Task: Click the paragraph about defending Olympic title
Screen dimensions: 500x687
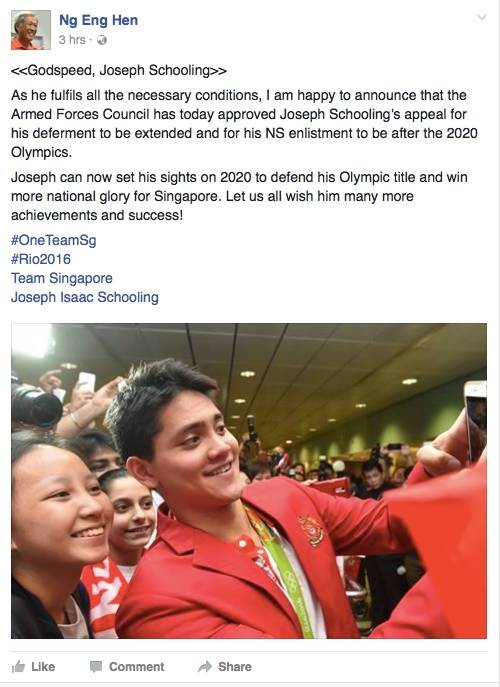Action: pos(239,196)
